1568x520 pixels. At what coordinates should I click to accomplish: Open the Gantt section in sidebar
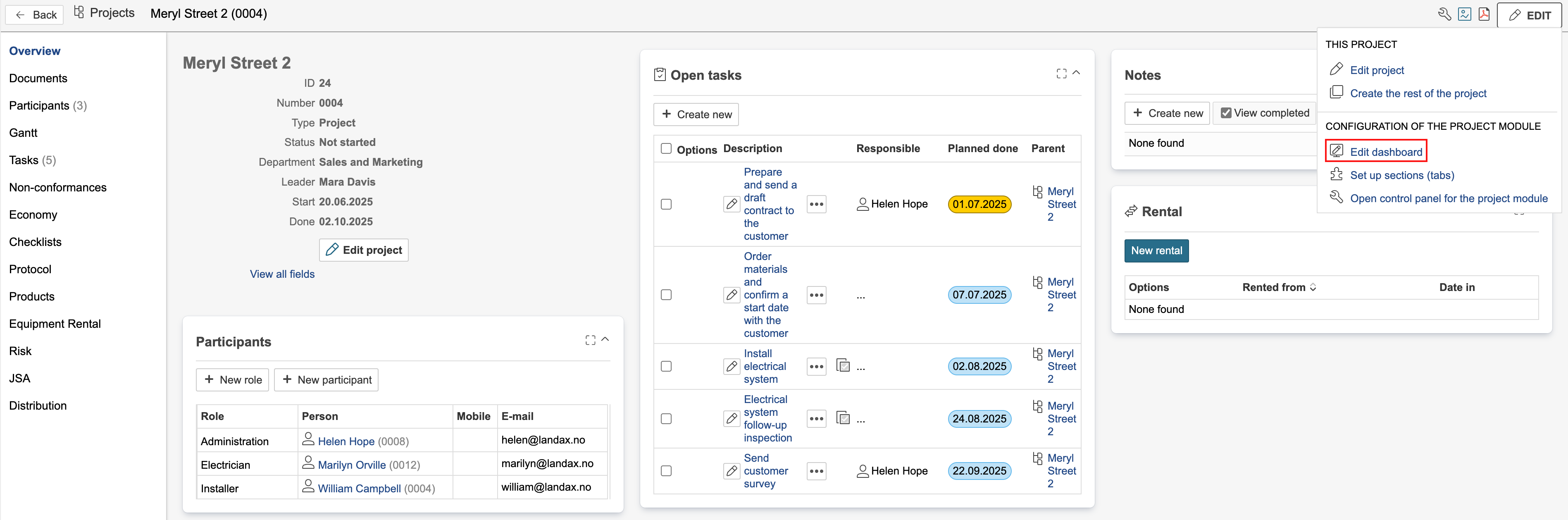[23, 133]
